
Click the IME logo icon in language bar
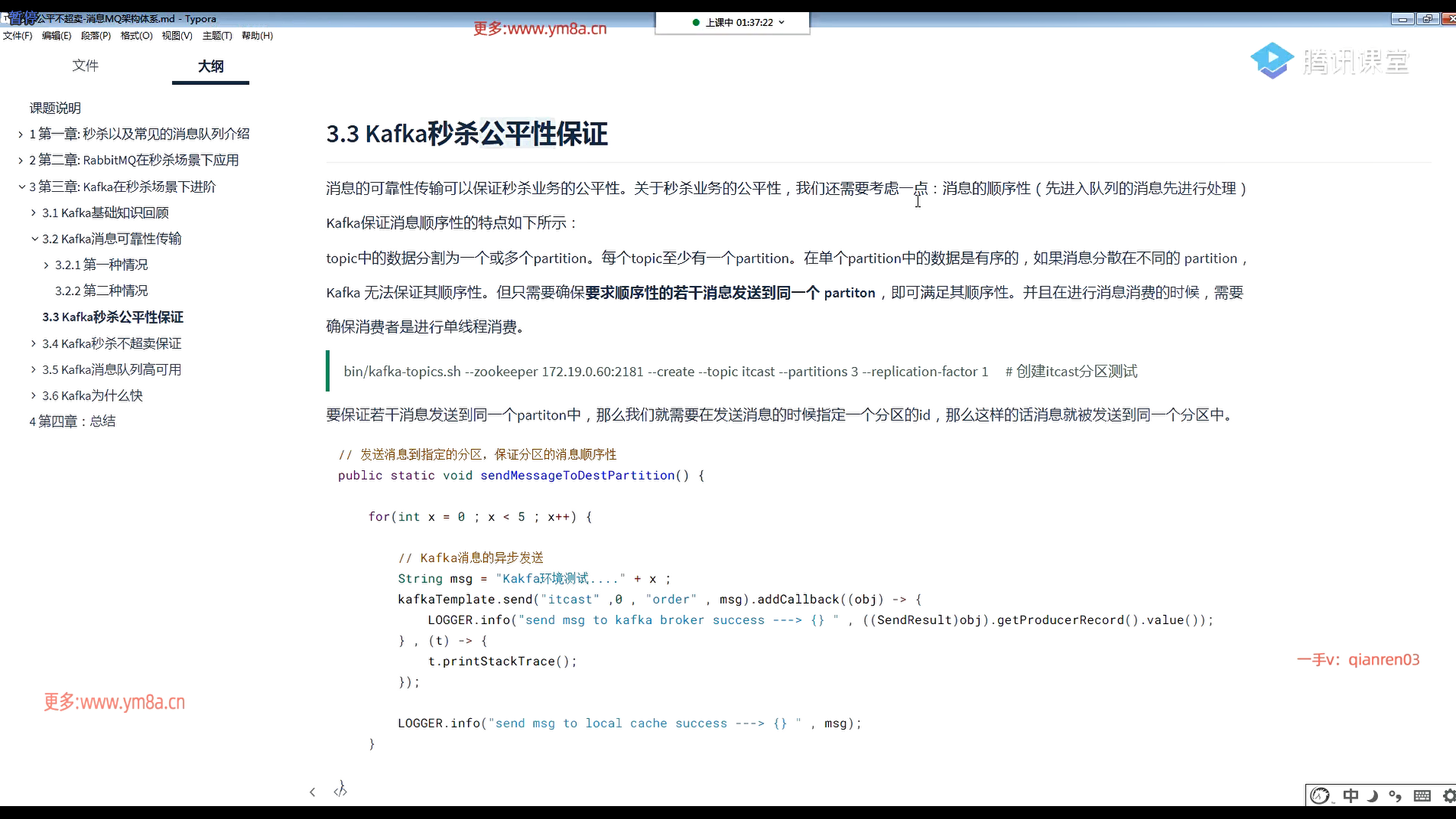1320,795
